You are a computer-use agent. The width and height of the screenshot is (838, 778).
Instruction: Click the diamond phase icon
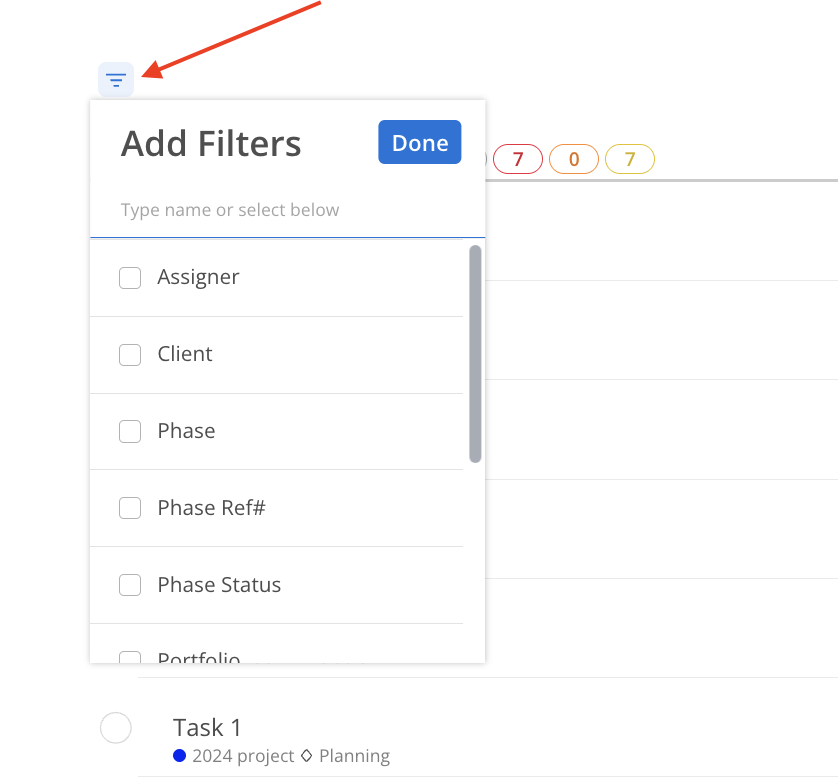[x=307, y=756]
